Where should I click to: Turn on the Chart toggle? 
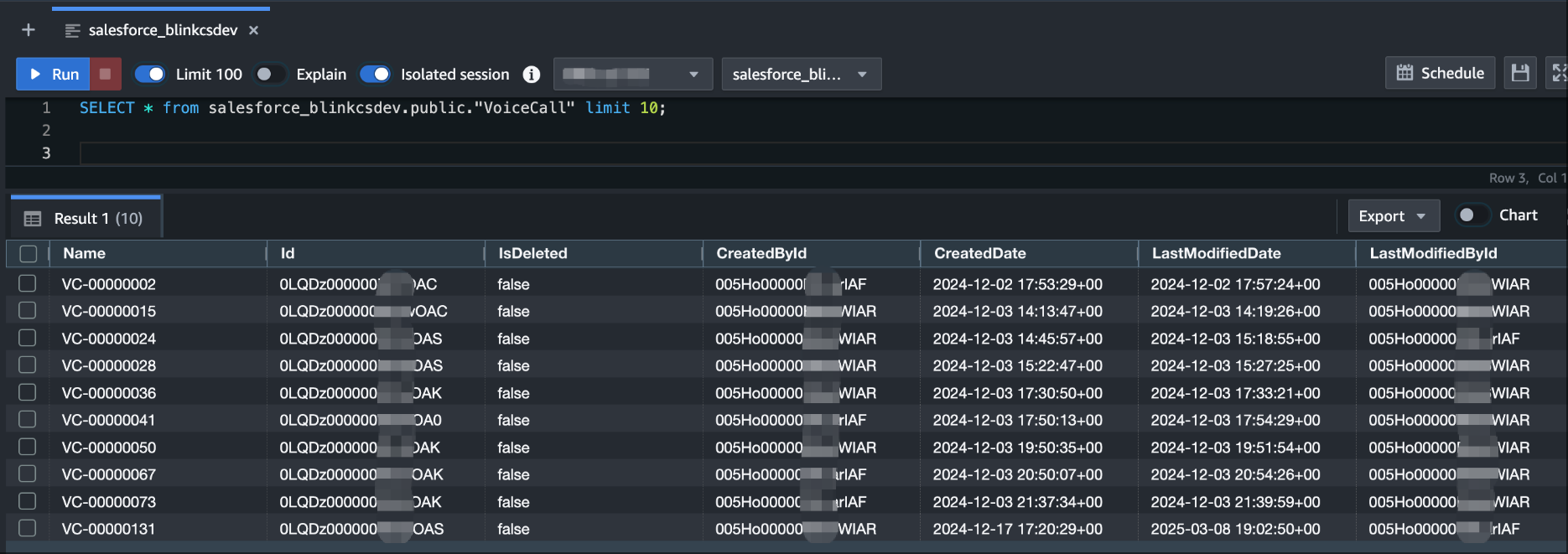pos(1472,215)
